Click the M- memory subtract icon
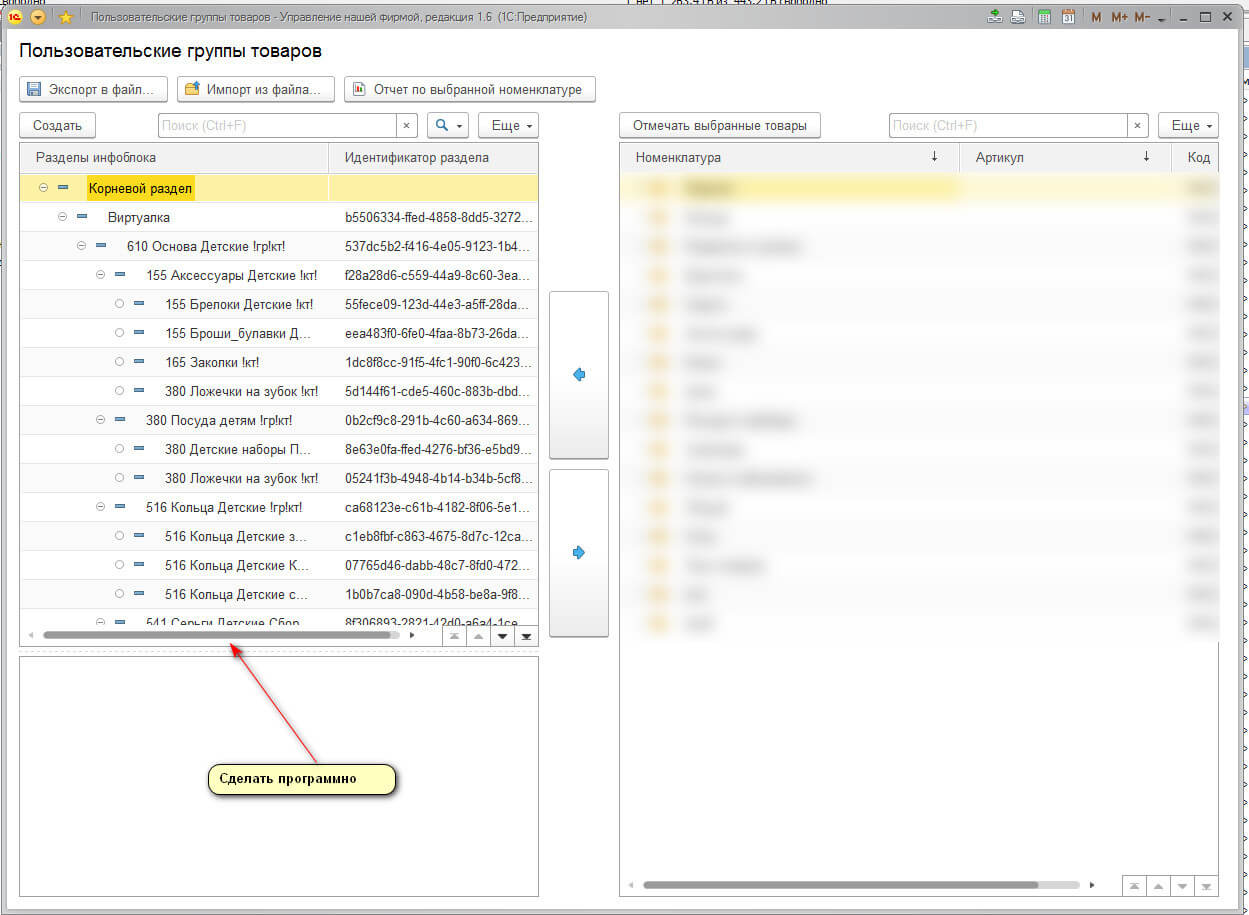This screenshot has width=1249, height=915. [x=1142, y=17]
